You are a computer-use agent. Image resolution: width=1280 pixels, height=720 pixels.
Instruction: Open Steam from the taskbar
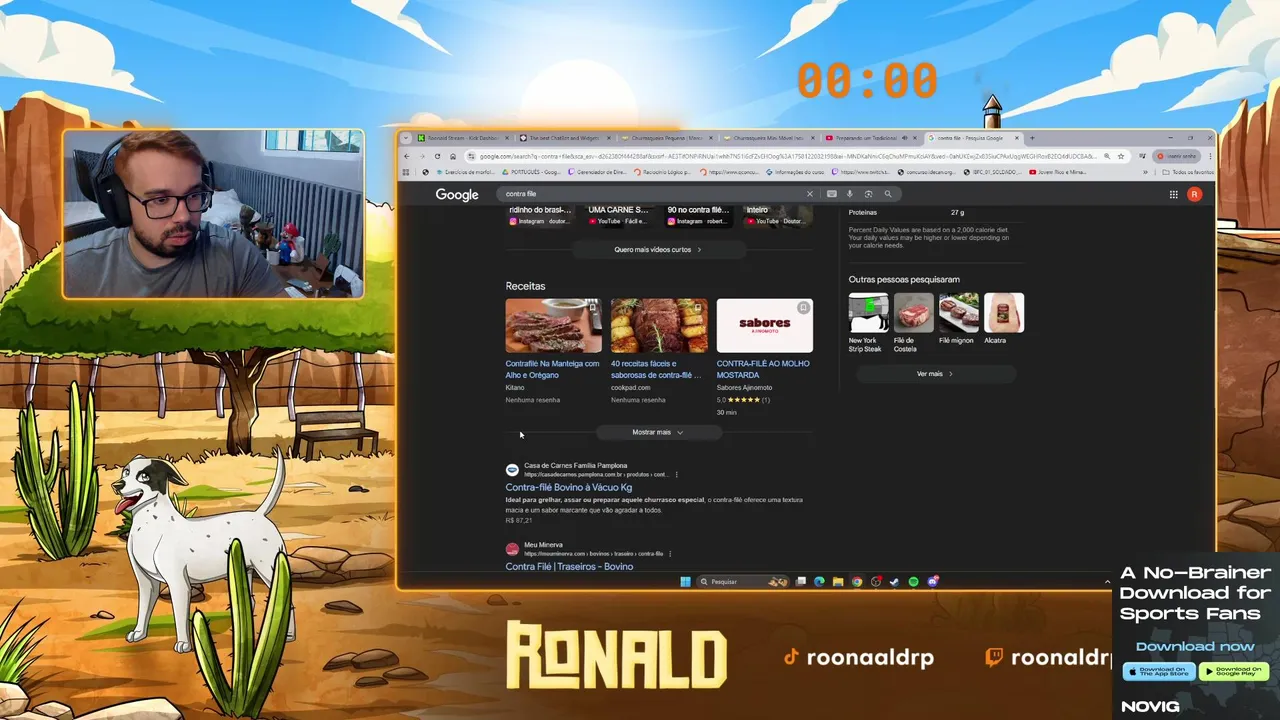click(895, 582)
